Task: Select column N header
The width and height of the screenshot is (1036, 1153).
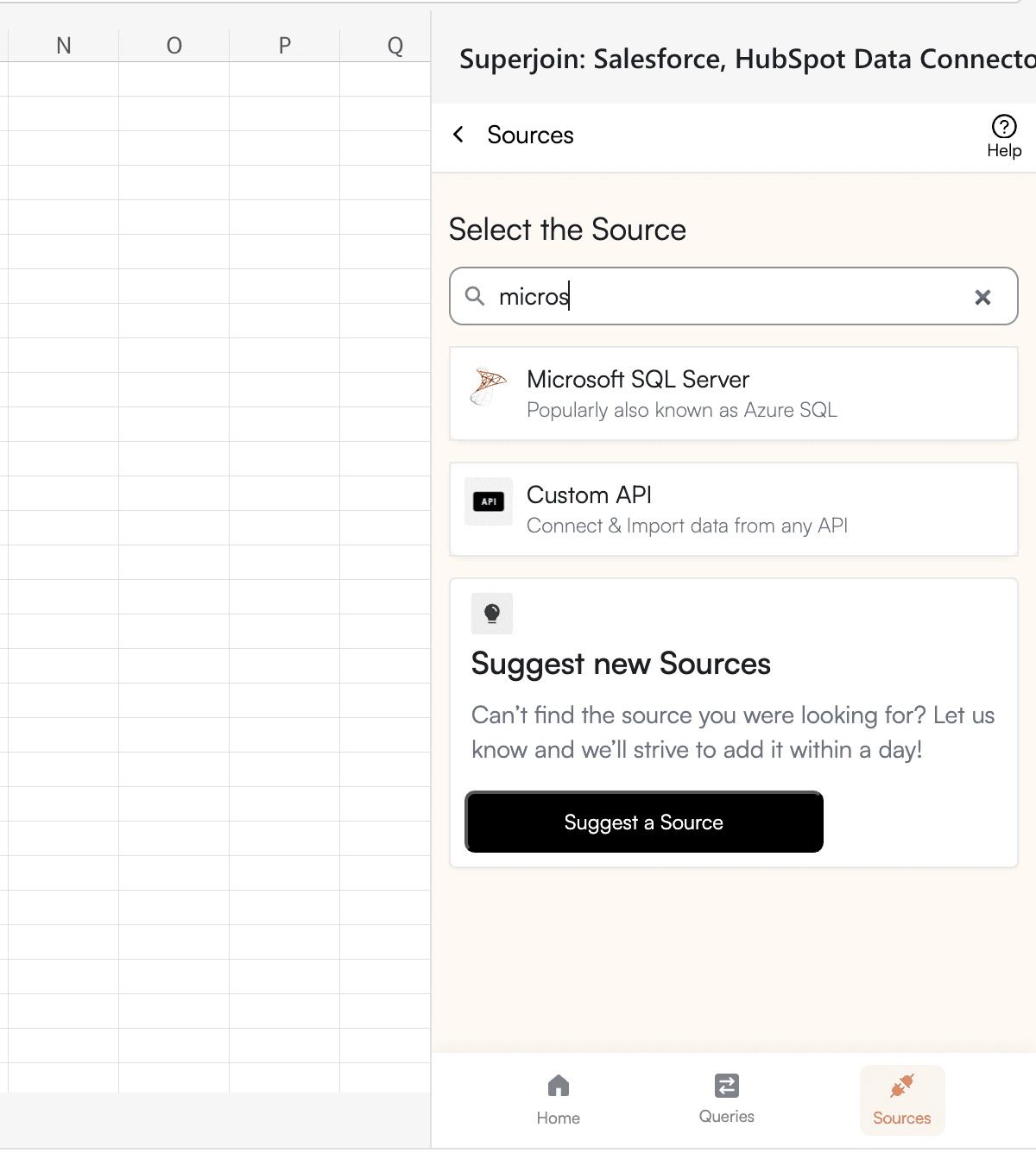Action: [64, 46]
